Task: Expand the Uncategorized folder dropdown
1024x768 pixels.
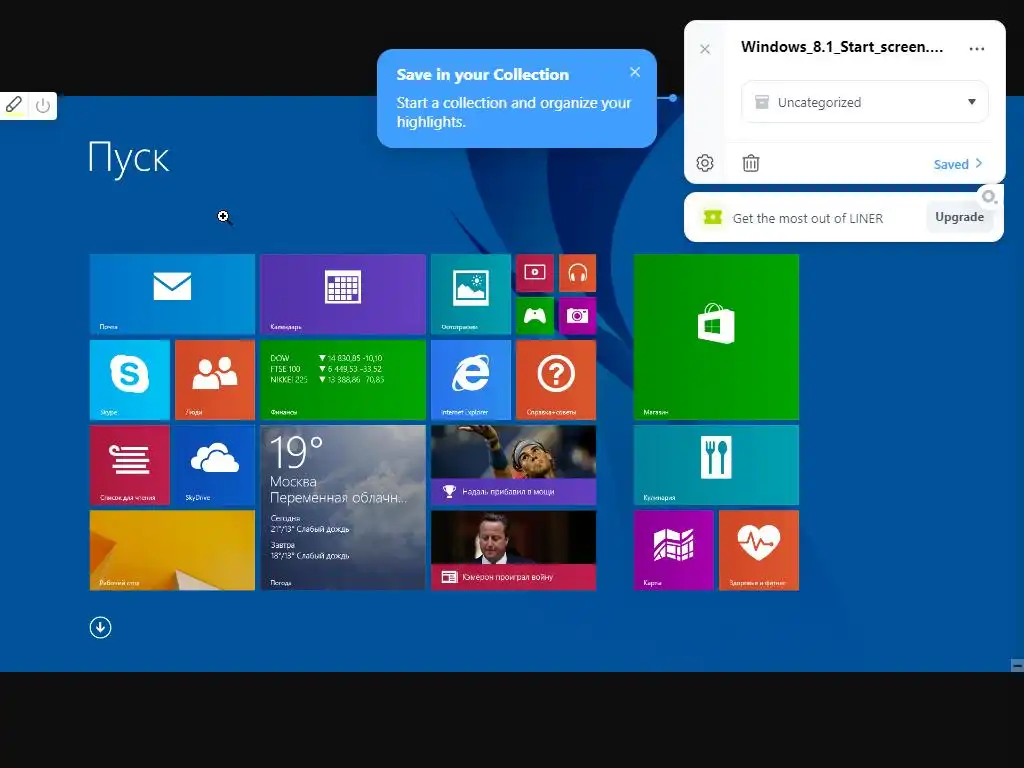Action: pyautogui.click(x=864, y=102)
